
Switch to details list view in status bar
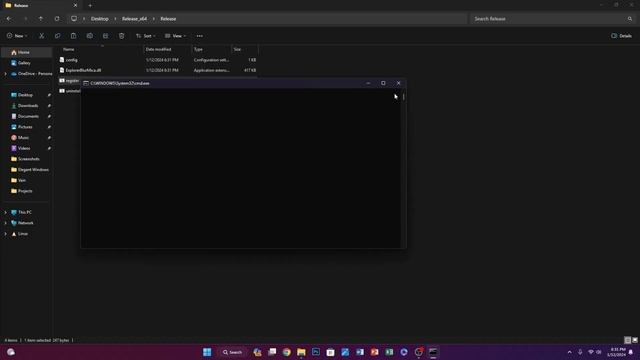pos(628,340)
